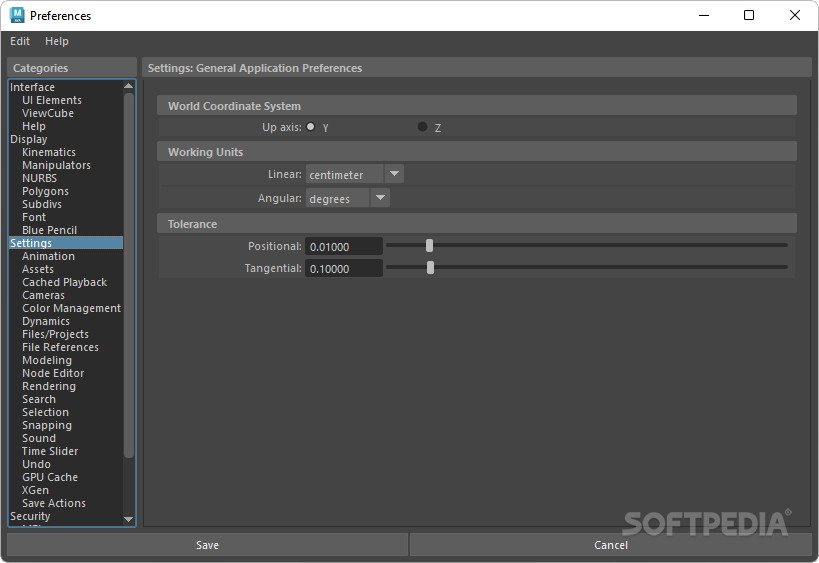Viewport: 819px width, 563px height.
Task: Select the ViewCube category
Action: click(48, 113)
